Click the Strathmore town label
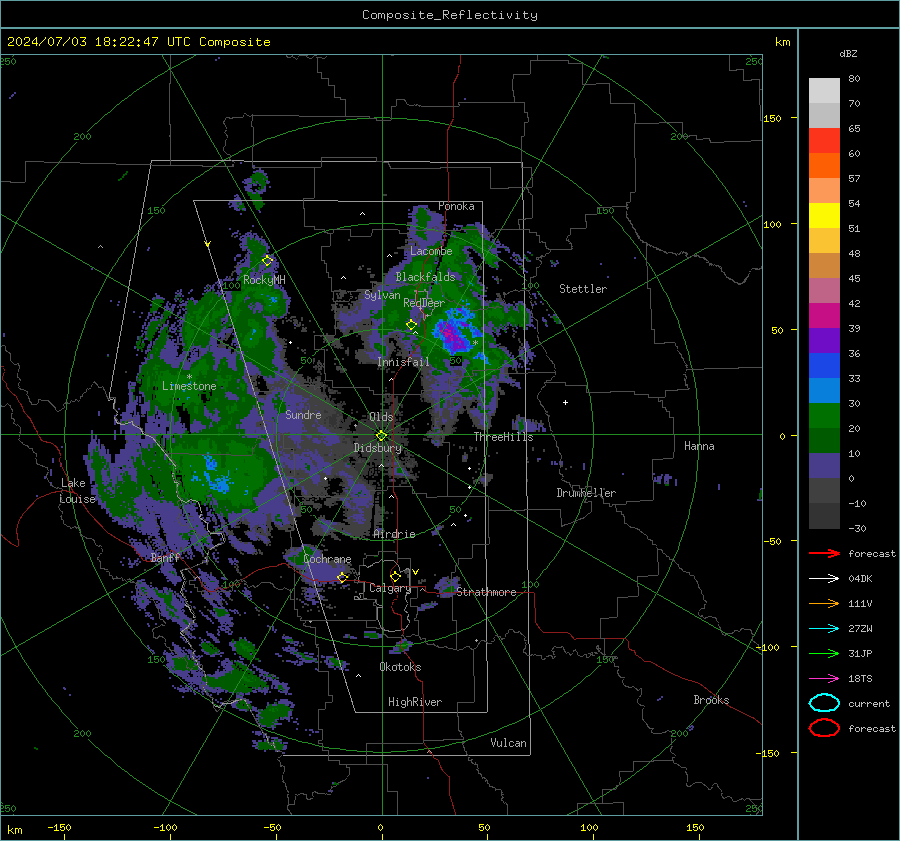 tap(486, 592)
